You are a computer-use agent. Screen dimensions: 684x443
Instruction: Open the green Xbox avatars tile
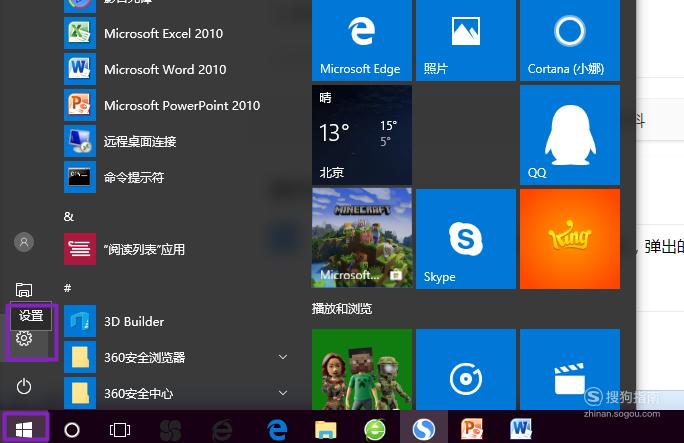362,369
